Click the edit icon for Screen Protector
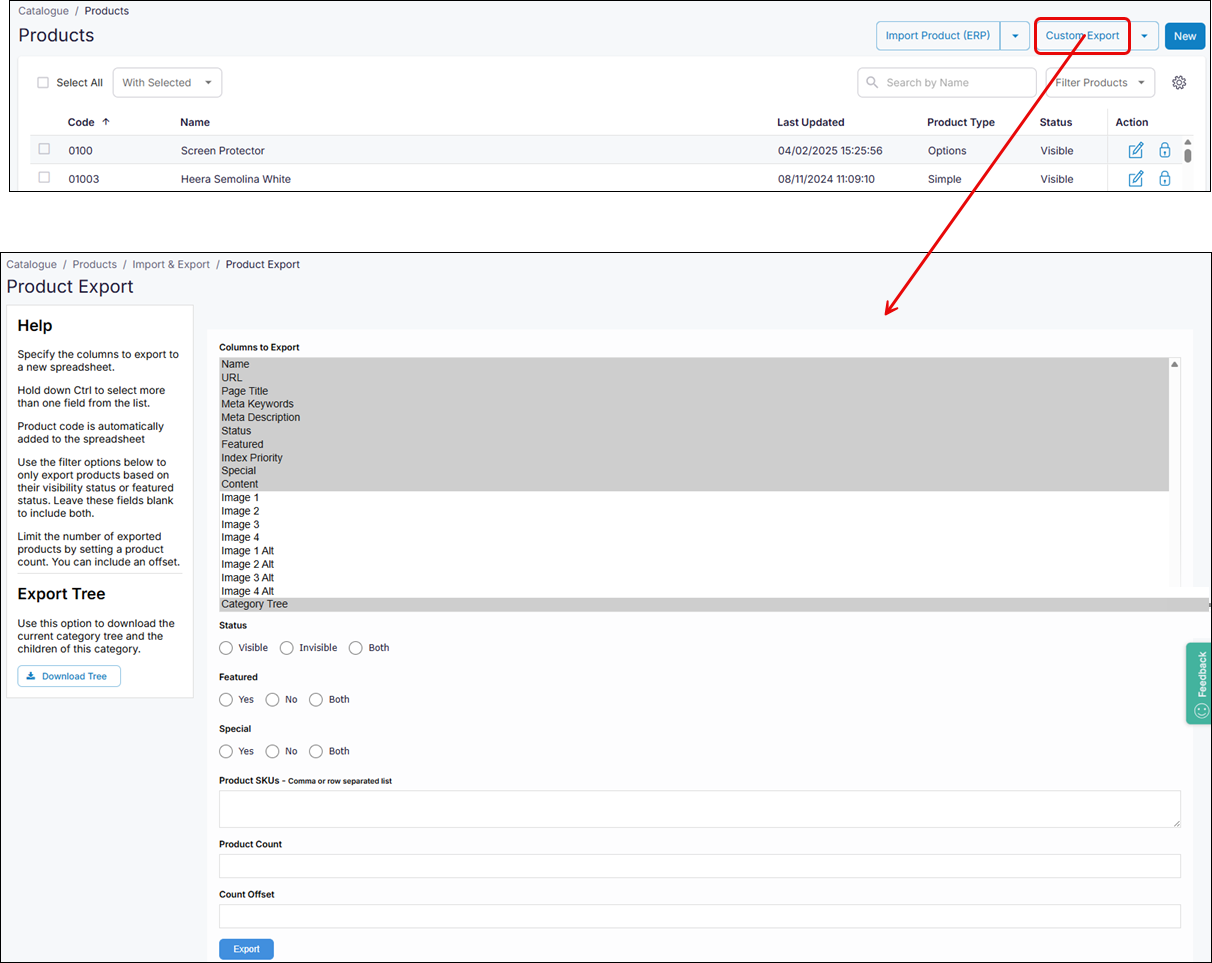This screenshot has height=963, width=1212. coord(1136,151)
